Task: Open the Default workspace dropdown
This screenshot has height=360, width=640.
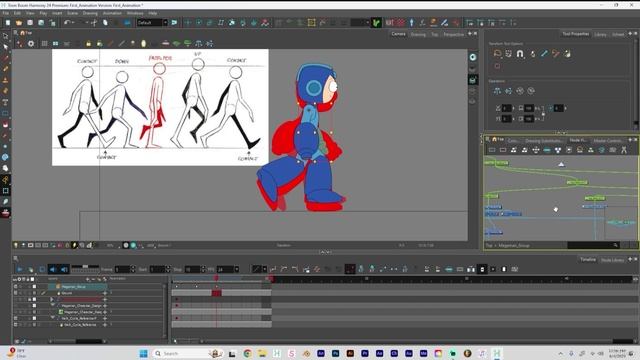Action: (x=165, y=22)
